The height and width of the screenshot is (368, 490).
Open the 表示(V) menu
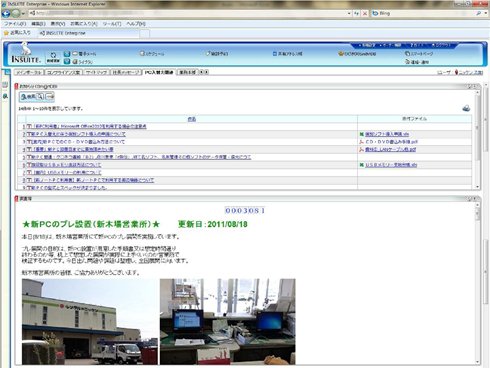(58, 24)
